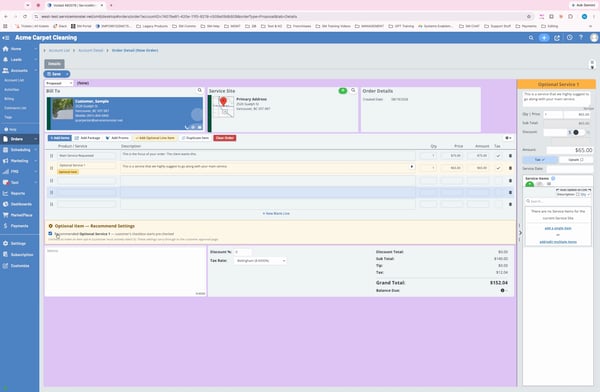
Task: Click the Service Items info icon
Action: (553, 178)
